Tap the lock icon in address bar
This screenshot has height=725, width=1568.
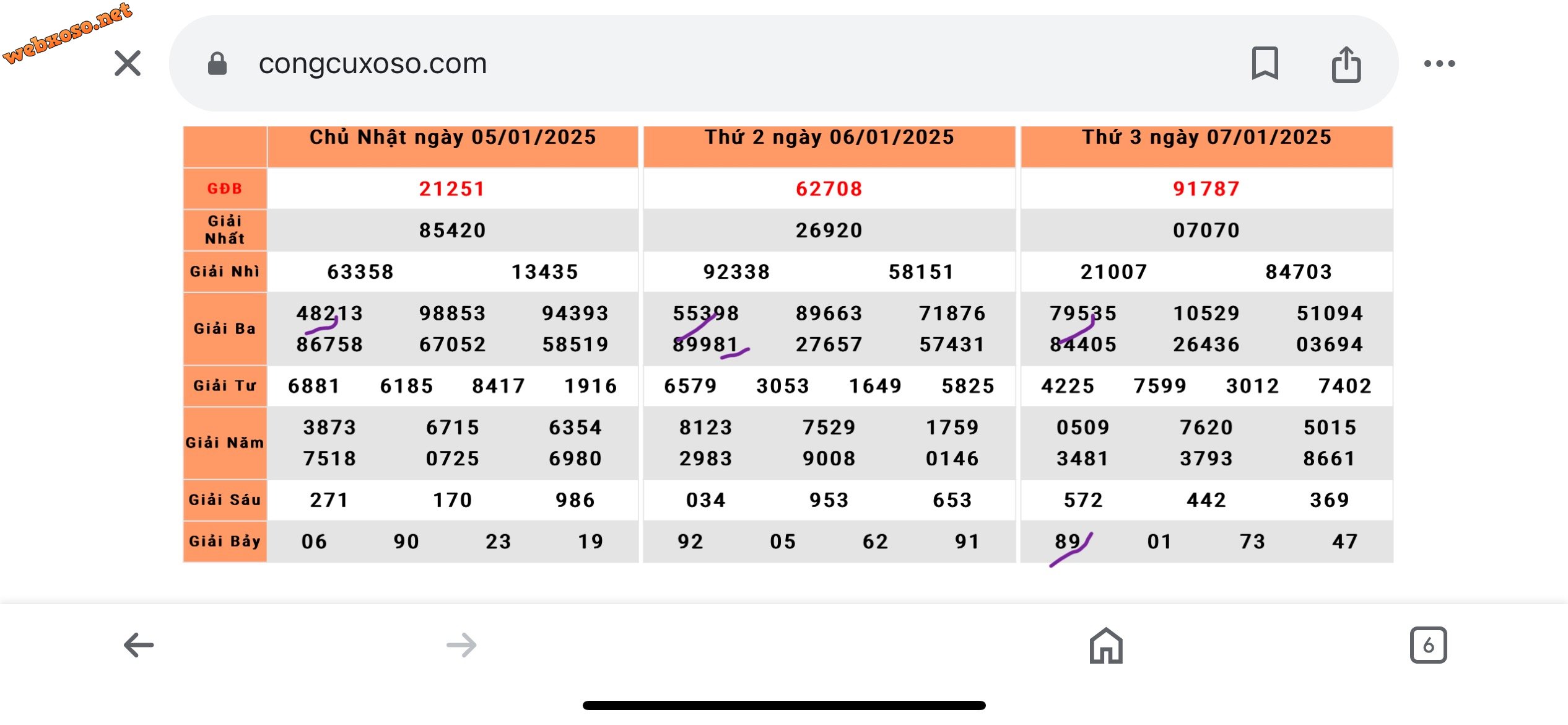tap(217, 64)
